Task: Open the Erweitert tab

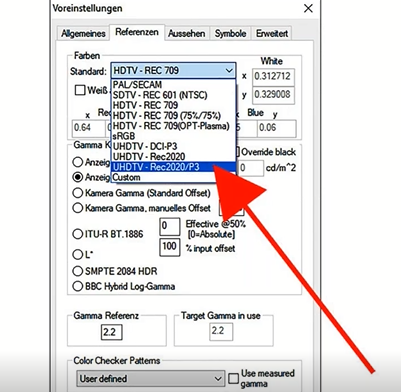Action: (272, 33)
